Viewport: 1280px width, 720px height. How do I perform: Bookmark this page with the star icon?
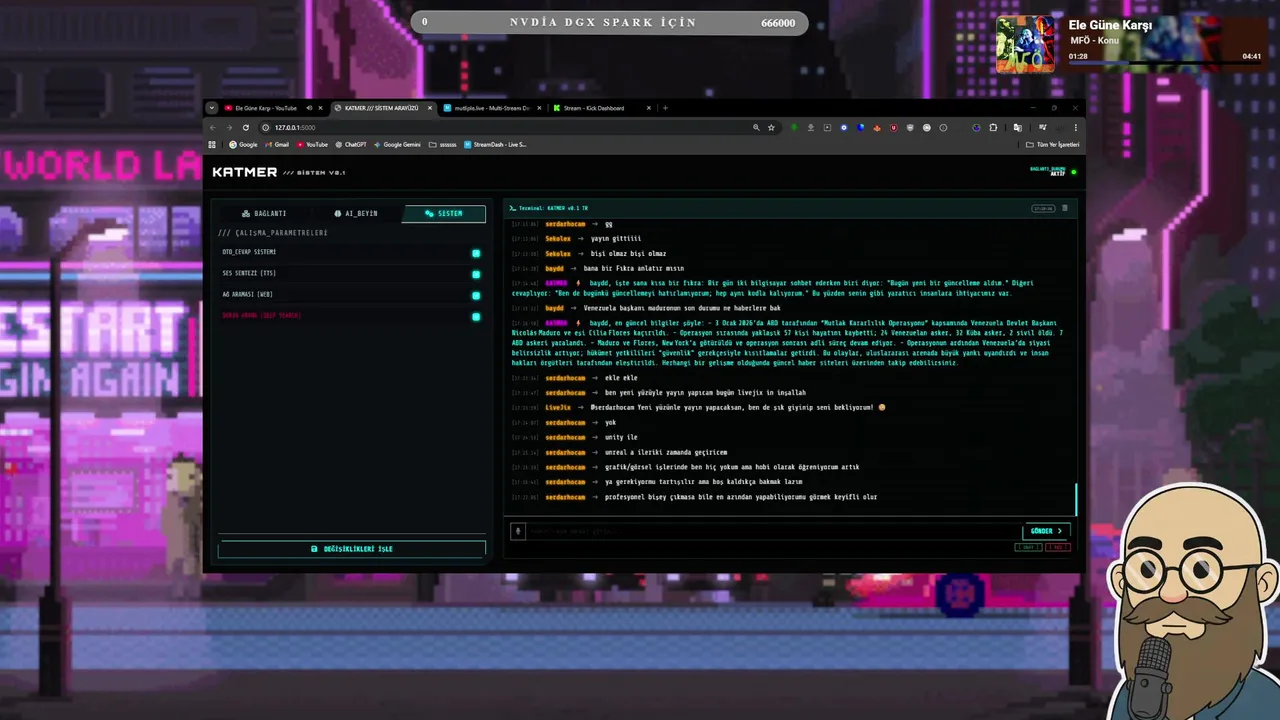[771, 128]
